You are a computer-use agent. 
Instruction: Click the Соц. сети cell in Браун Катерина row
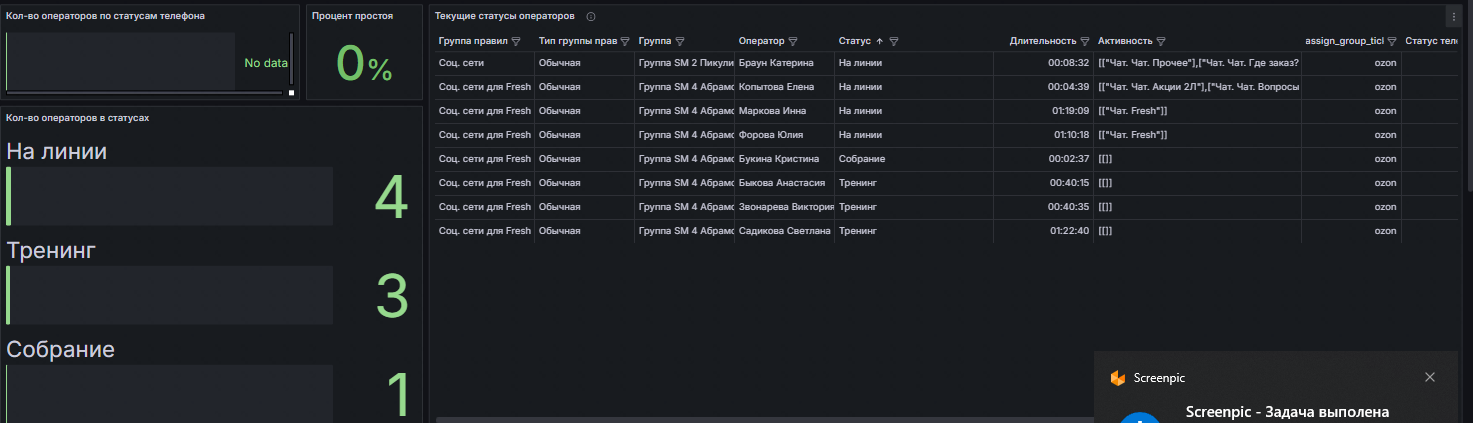coord(484,63)
